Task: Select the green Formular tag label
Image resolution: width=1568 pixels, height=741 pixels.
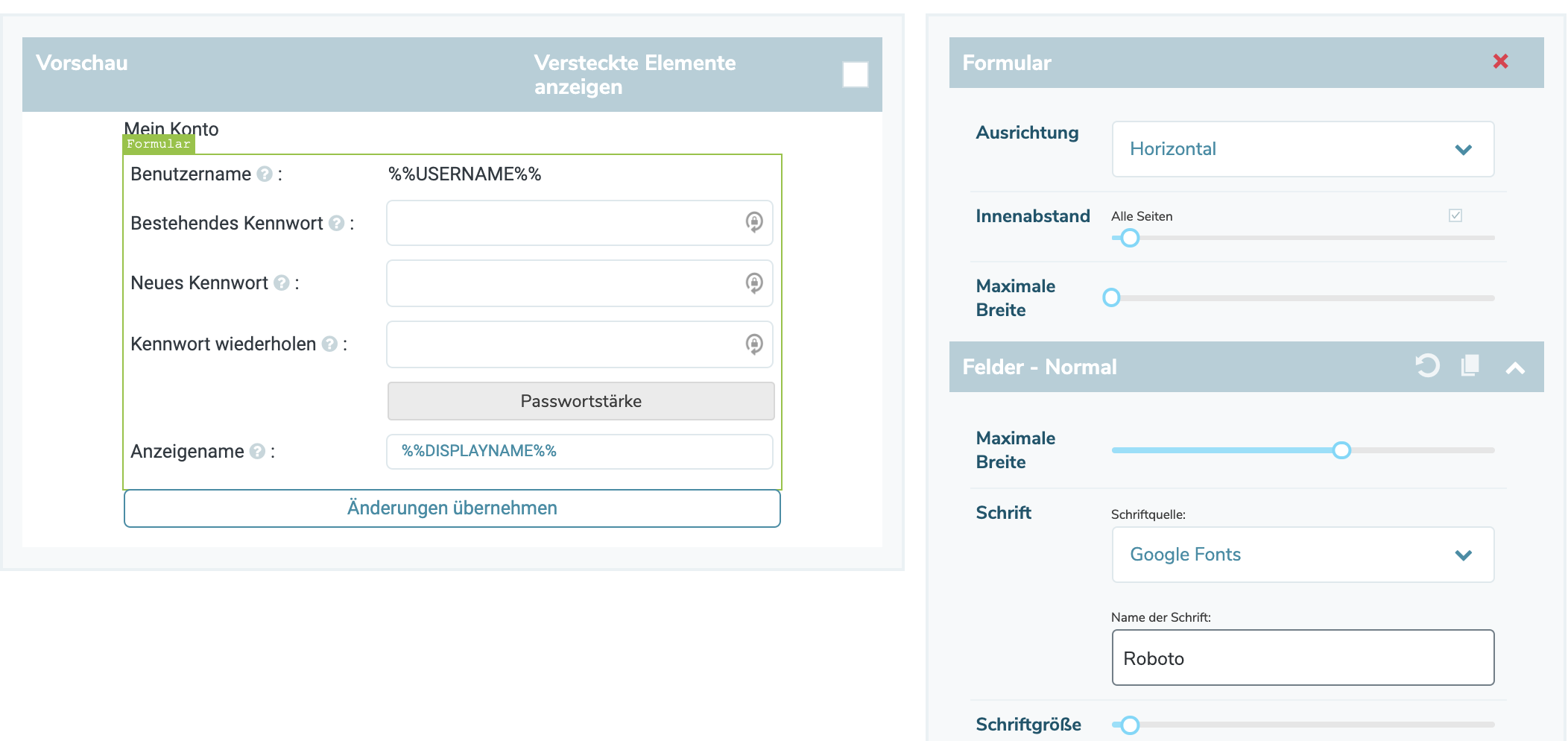Action: pos(159,144)
